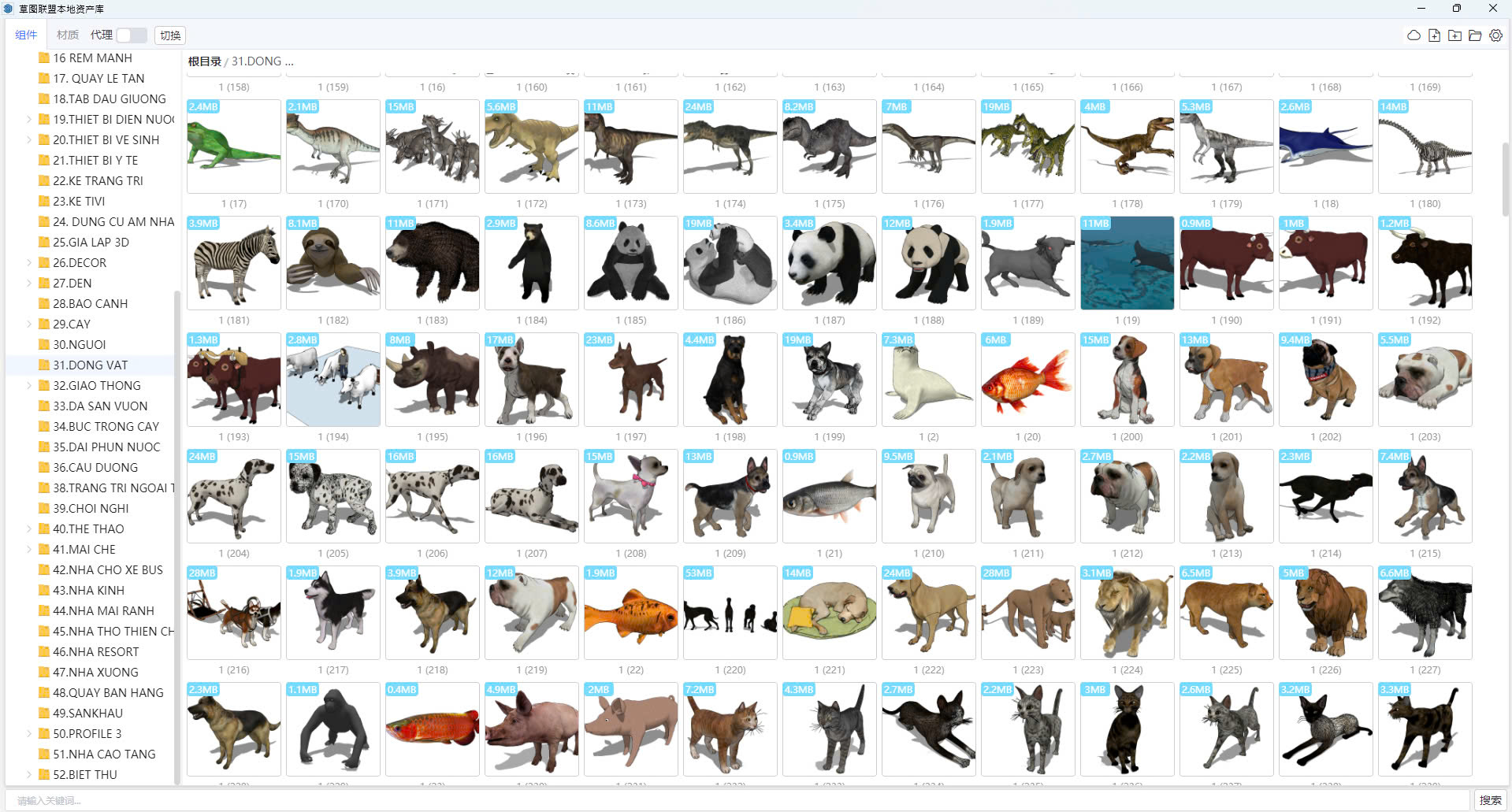Open the settings gear icon
The width and height of the screenshot is (1512, 812).
point(1495,35)
